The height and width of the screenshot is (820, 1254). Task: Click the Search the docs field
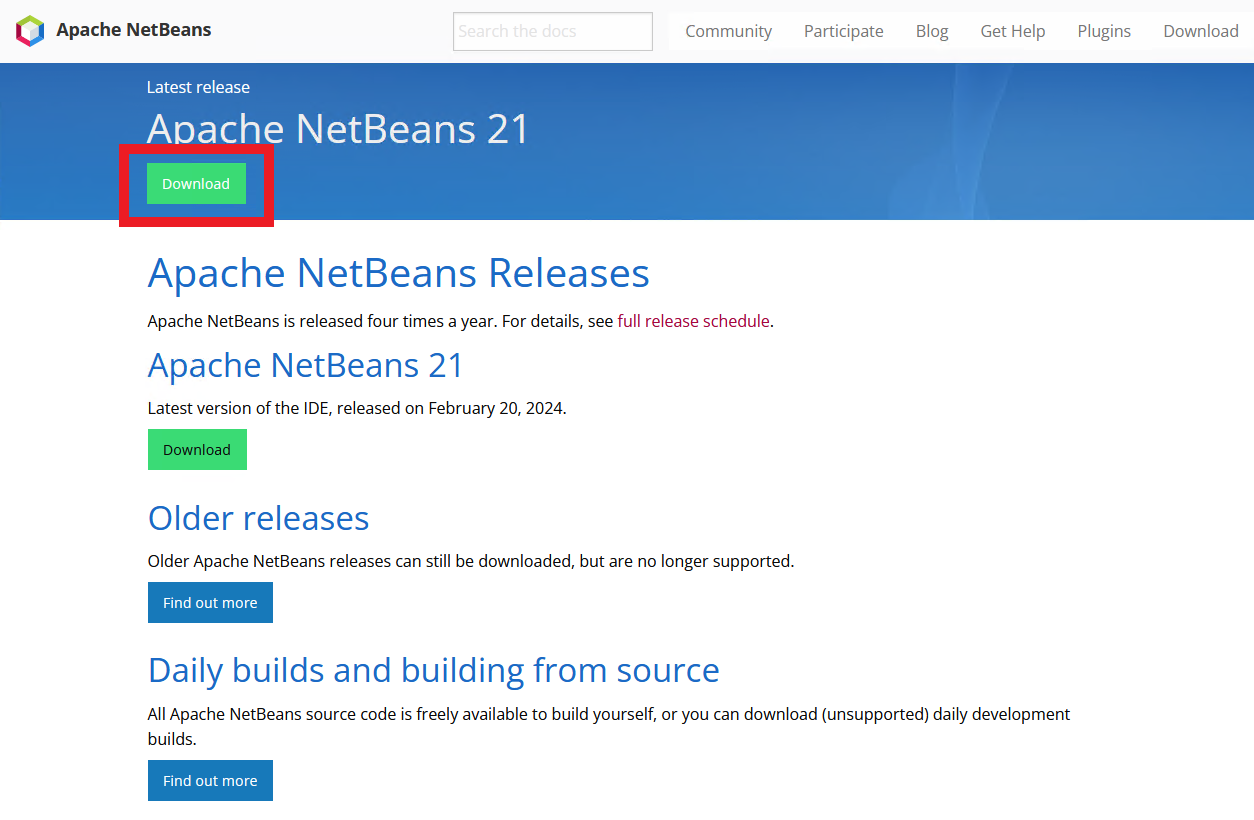(552, 31)
